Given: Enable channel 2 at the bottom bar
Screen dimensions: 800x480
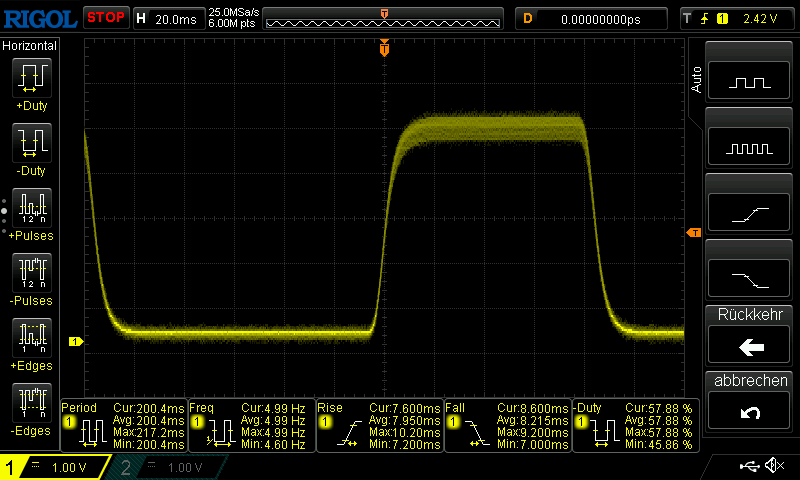Looking at the screenshot, I should tap(166, 468).
